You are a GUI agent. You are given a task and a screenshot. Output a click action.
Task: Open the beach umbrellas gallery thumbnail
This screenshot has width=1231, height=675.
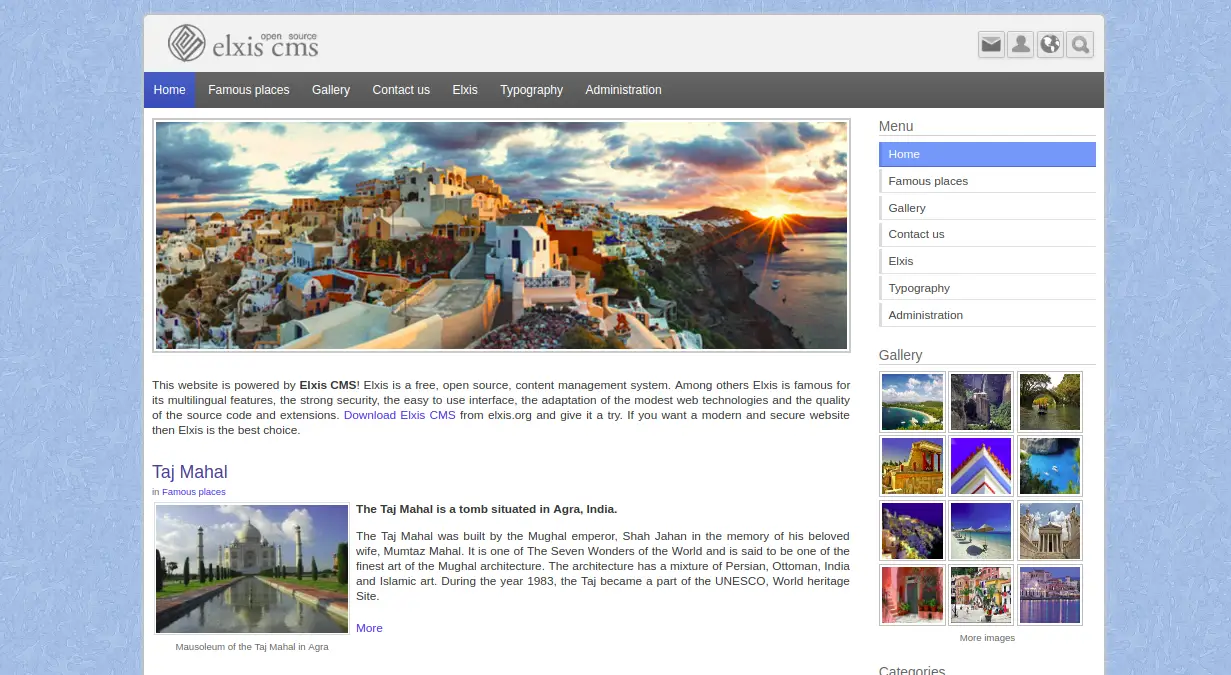pos(981,531)
